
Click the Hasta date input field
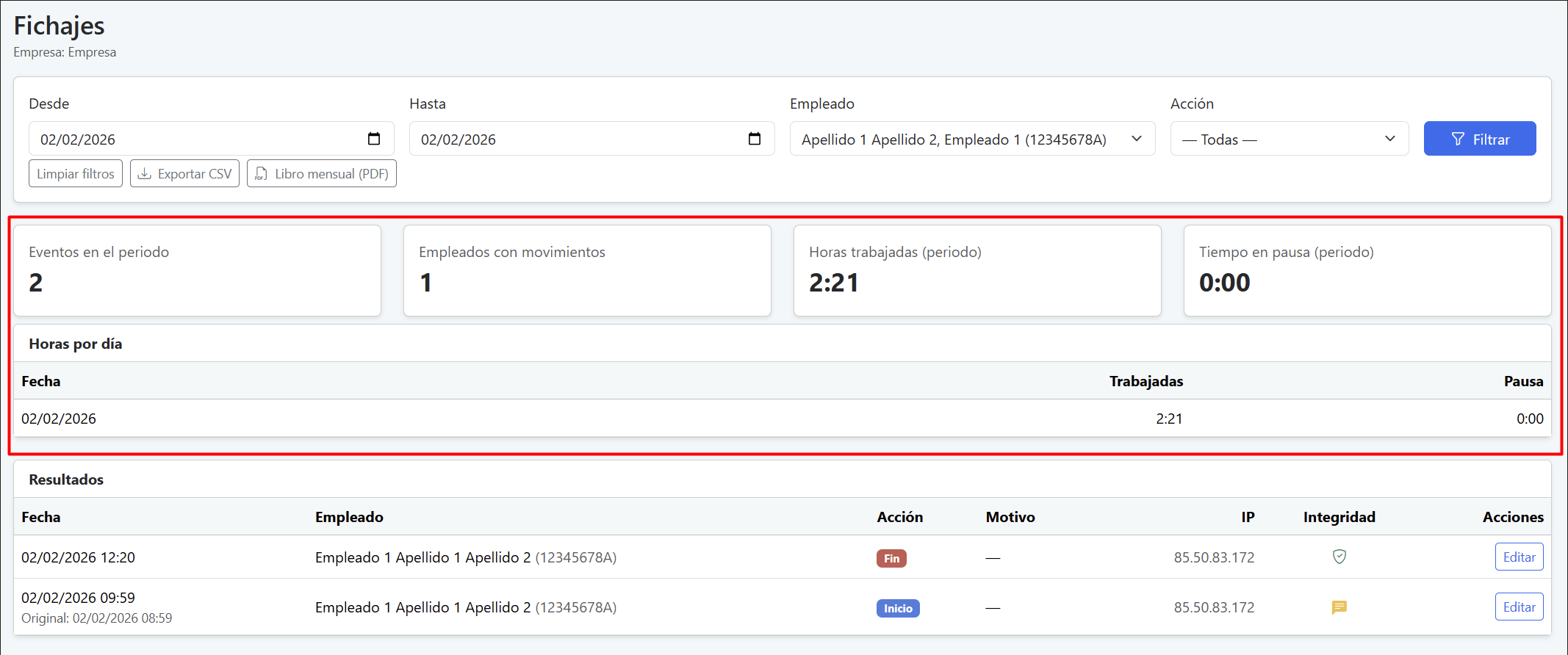(x=573, y=139)
